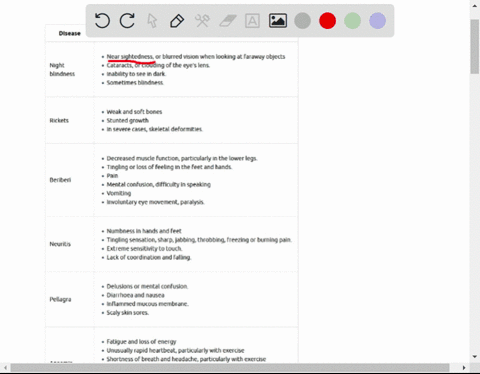Click the horizontal scrollbar left arrow

[6, 368]
